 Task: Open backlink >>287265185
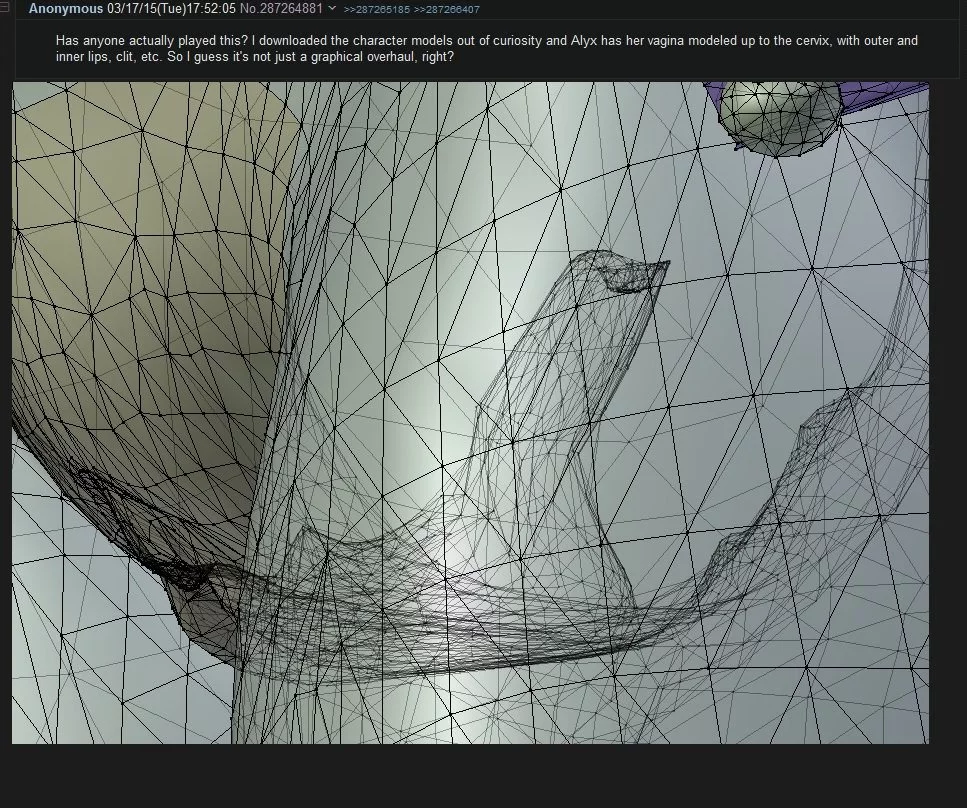click(376, 9)
